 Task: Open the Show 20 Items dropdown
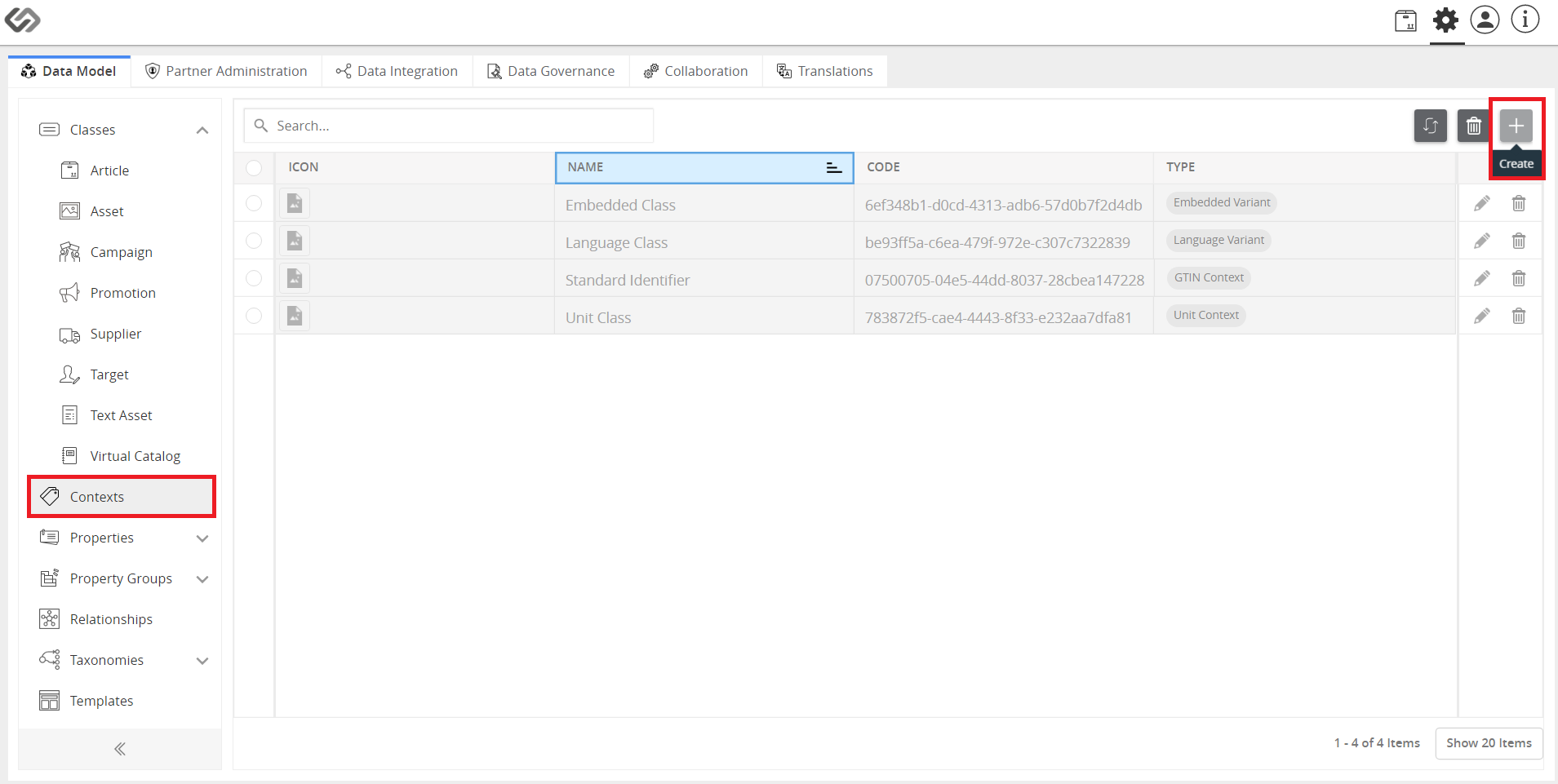pos(1489,743)
